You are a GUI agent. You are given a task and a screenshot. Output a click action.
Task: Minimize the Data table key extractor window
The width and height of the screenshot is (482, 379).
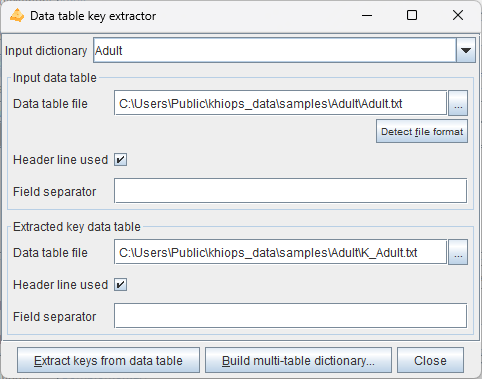coord(367,15)
